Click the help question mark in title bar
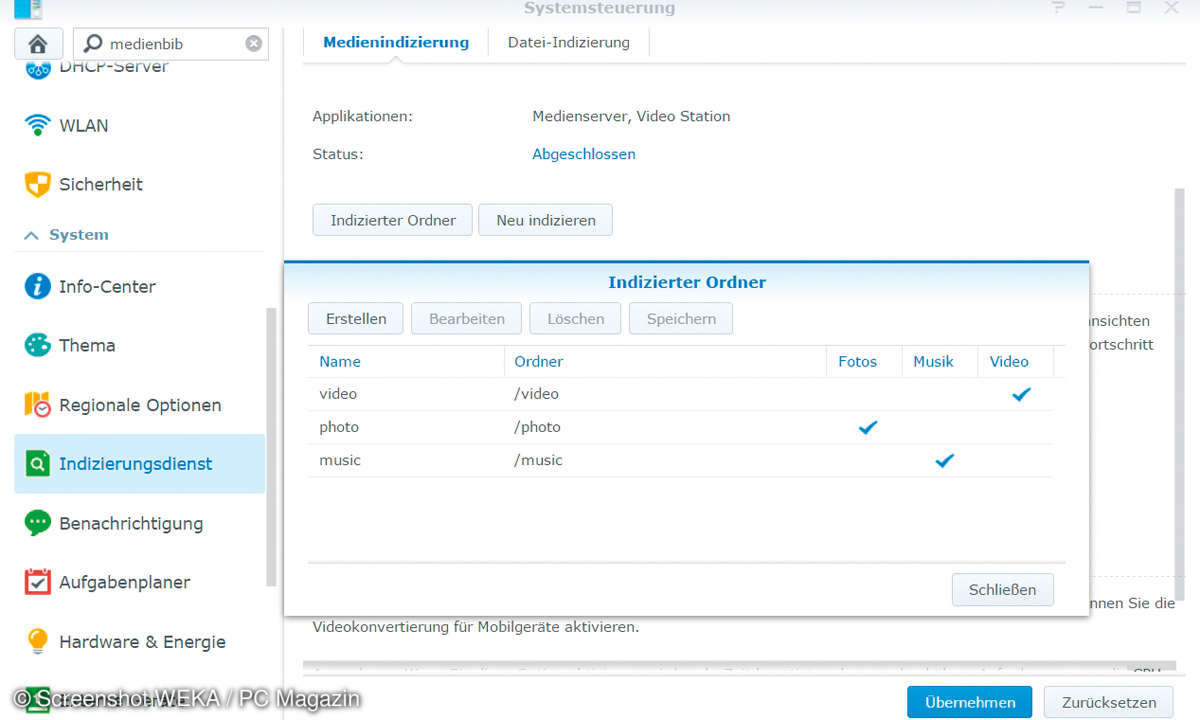This screenshot has width=1200, height=720. (x=1058, y=8)
